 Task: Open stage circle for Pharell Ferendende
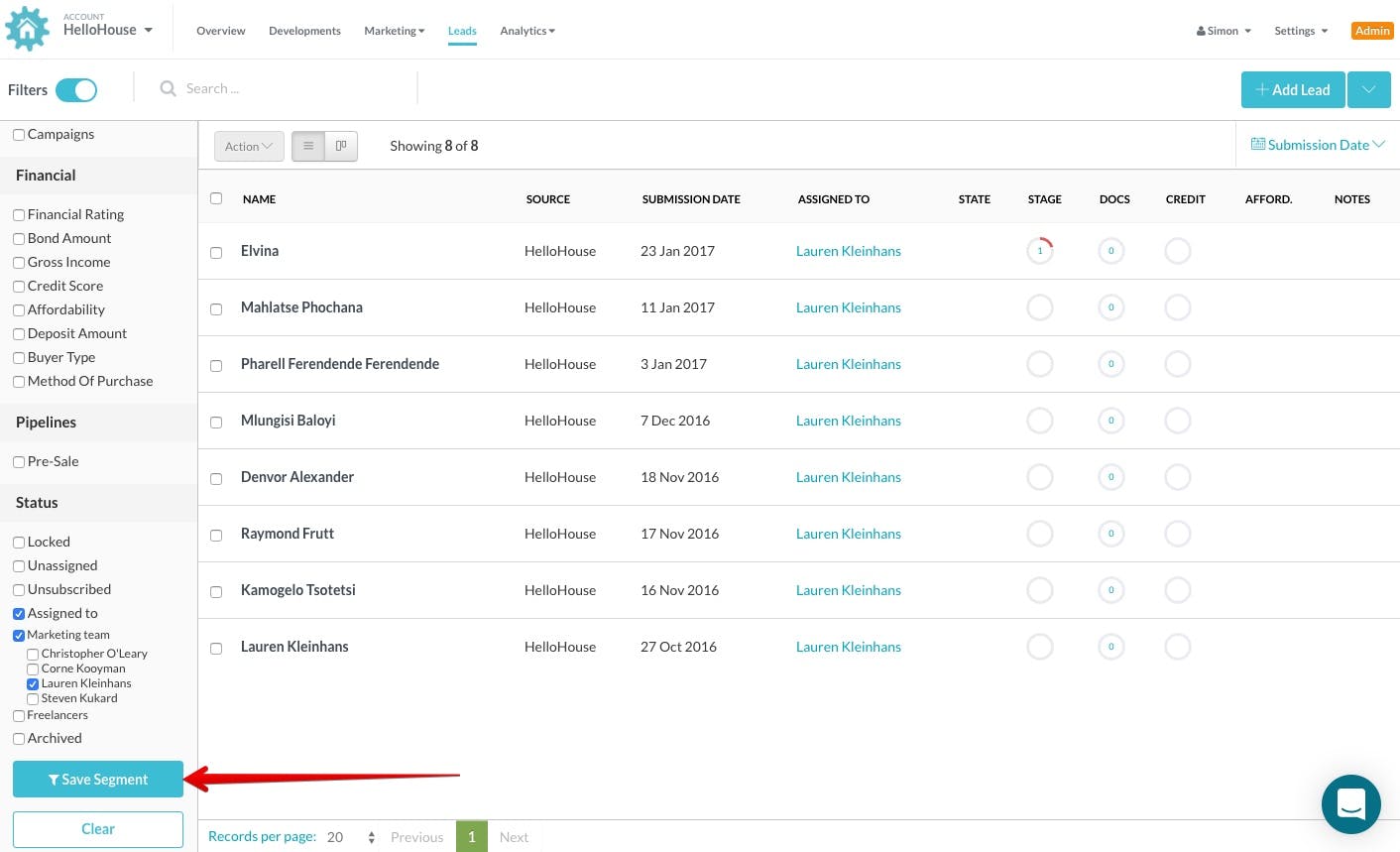click(1040, 364)
